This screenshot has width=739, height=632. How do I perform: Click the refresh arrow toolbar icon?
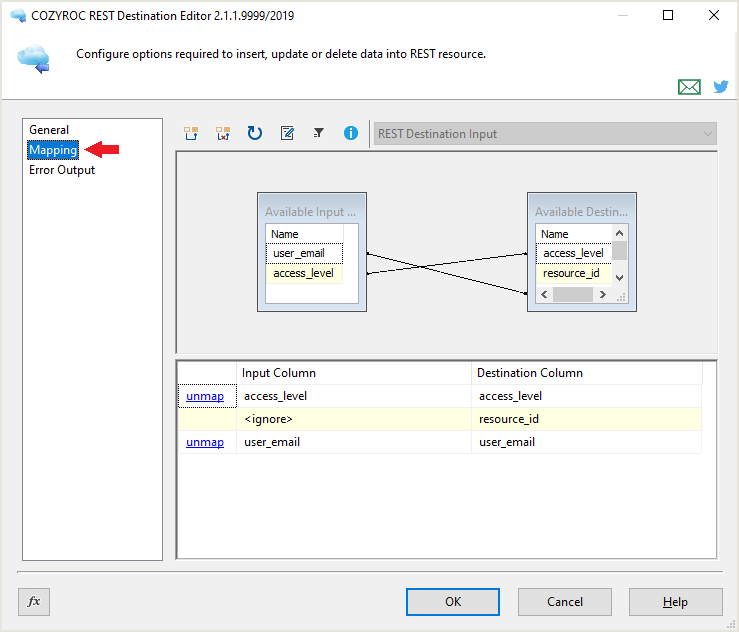coord(255,133)
